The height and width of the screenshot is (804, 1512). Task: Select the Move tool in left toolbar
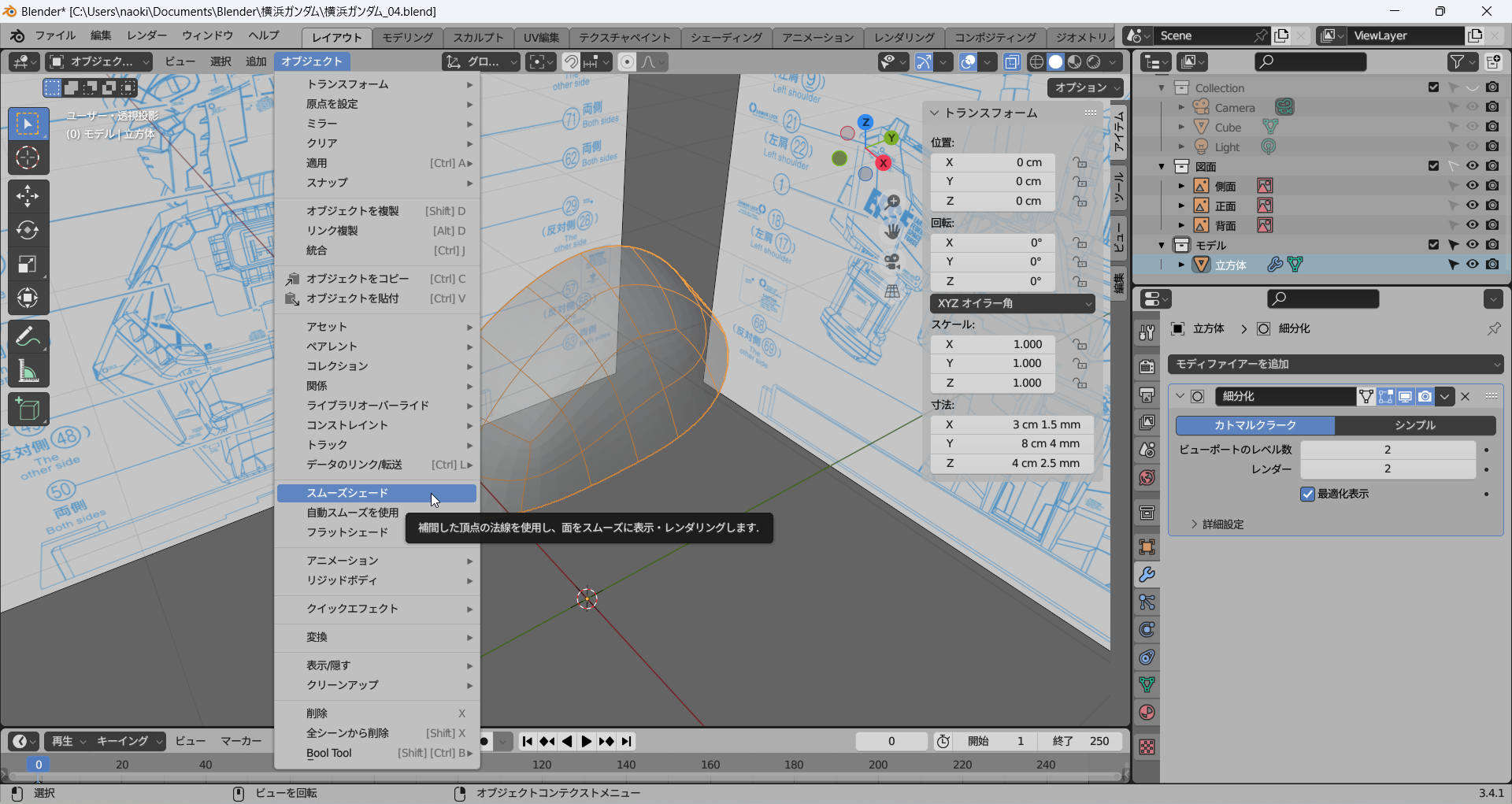[28, 195]
